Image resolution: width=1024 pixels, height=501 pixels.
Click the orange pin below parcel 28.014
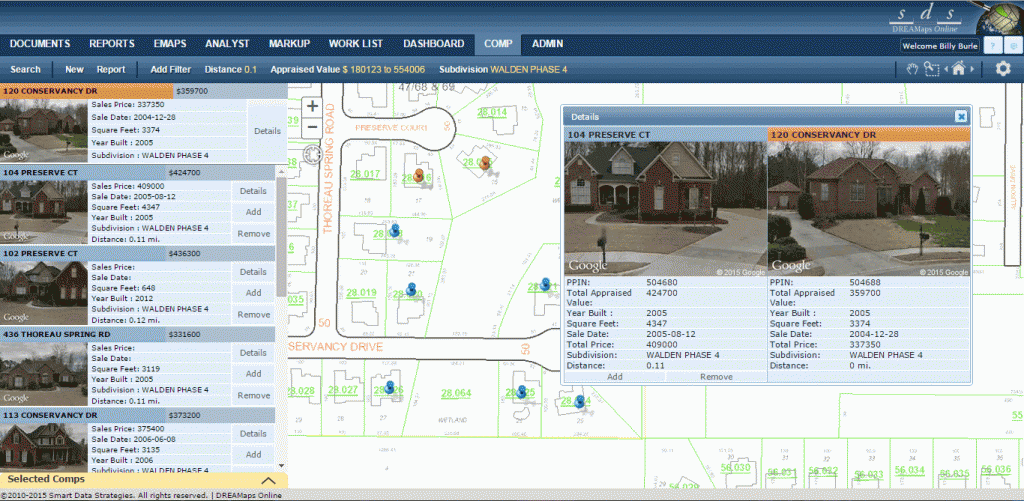(485, 163)
